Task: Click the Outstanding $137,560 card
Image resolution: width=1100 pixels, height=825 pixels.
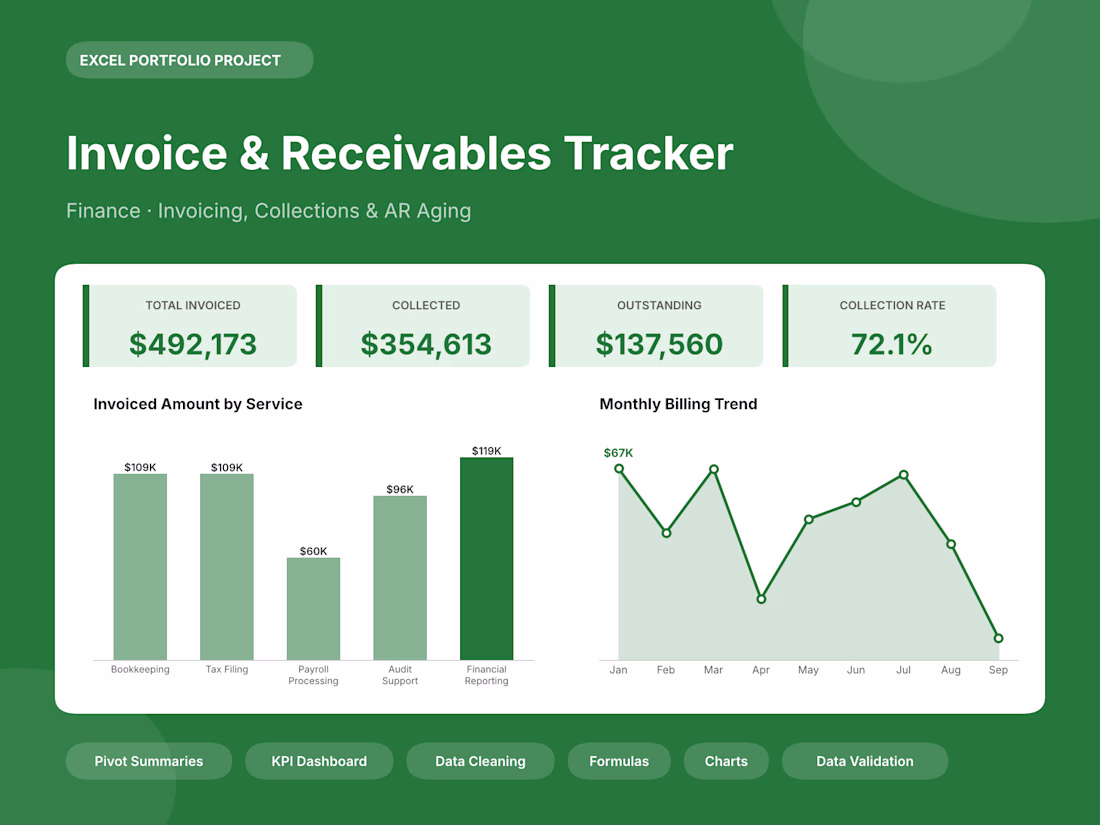Action: pos(656,326)
